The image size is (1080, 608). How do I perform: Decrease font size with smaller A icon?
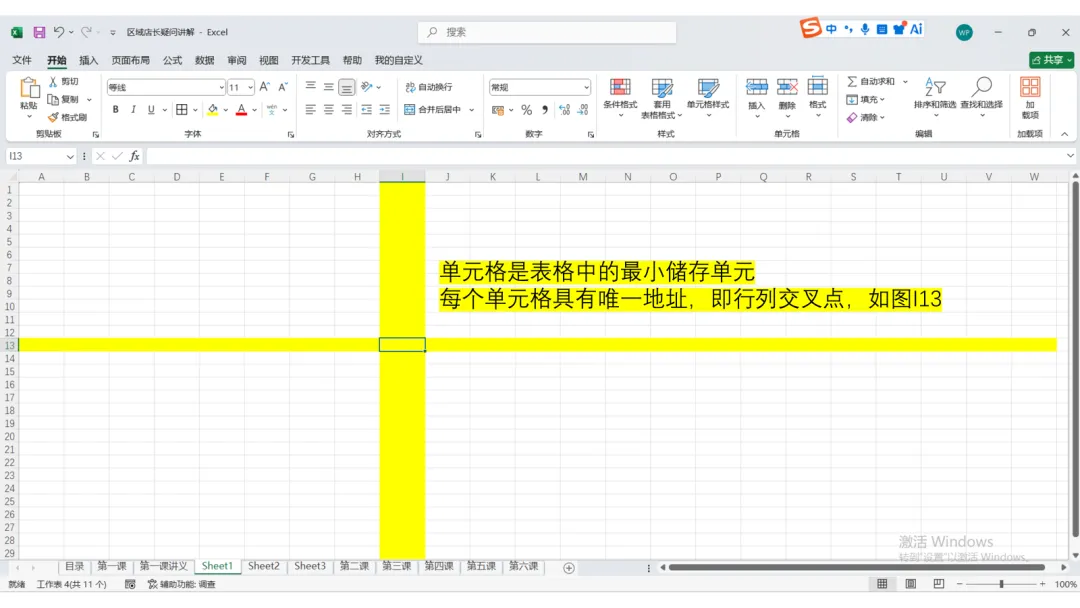click(282, 87)
